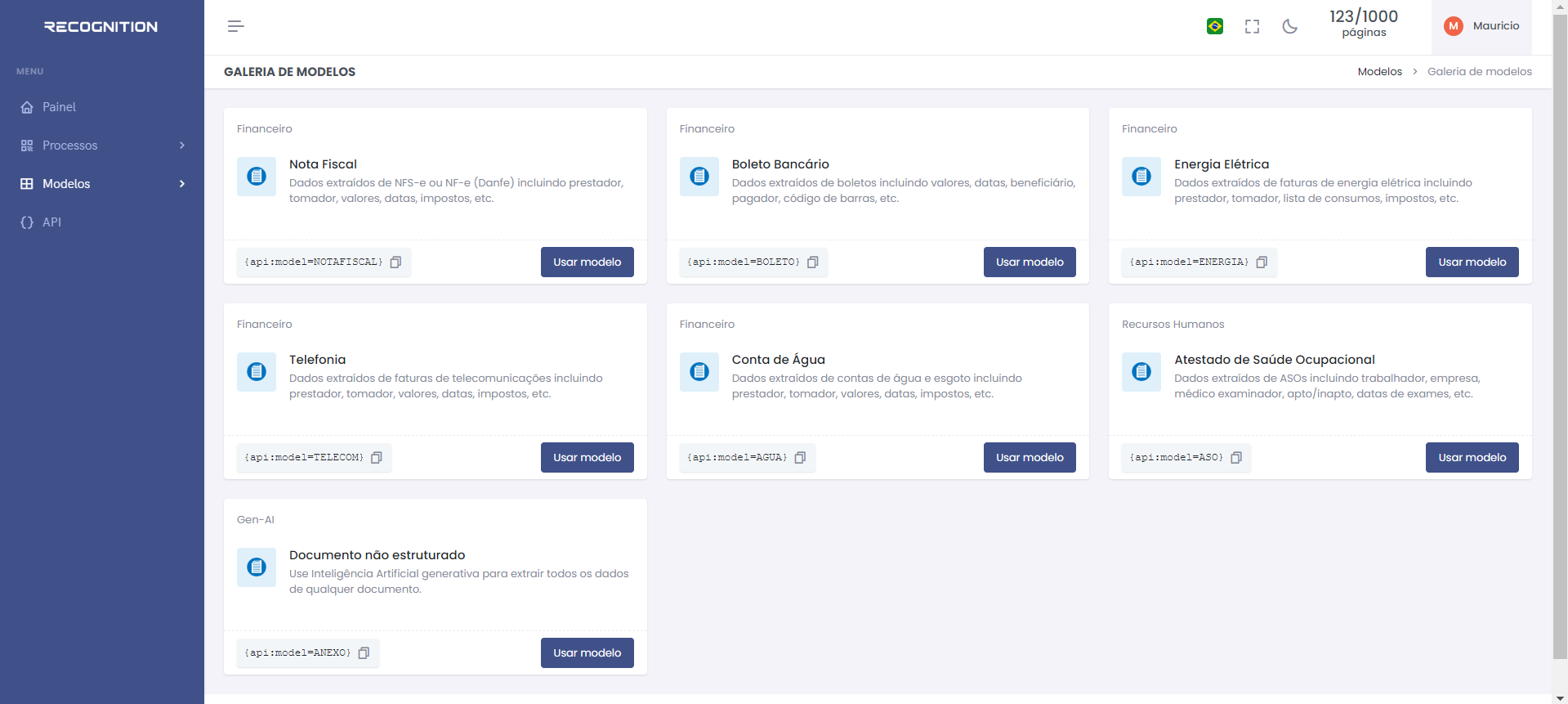Go to Modelos in the breadcrumb
Viewport: 1568px width, 704px height.
click(x=1379, y=72)
